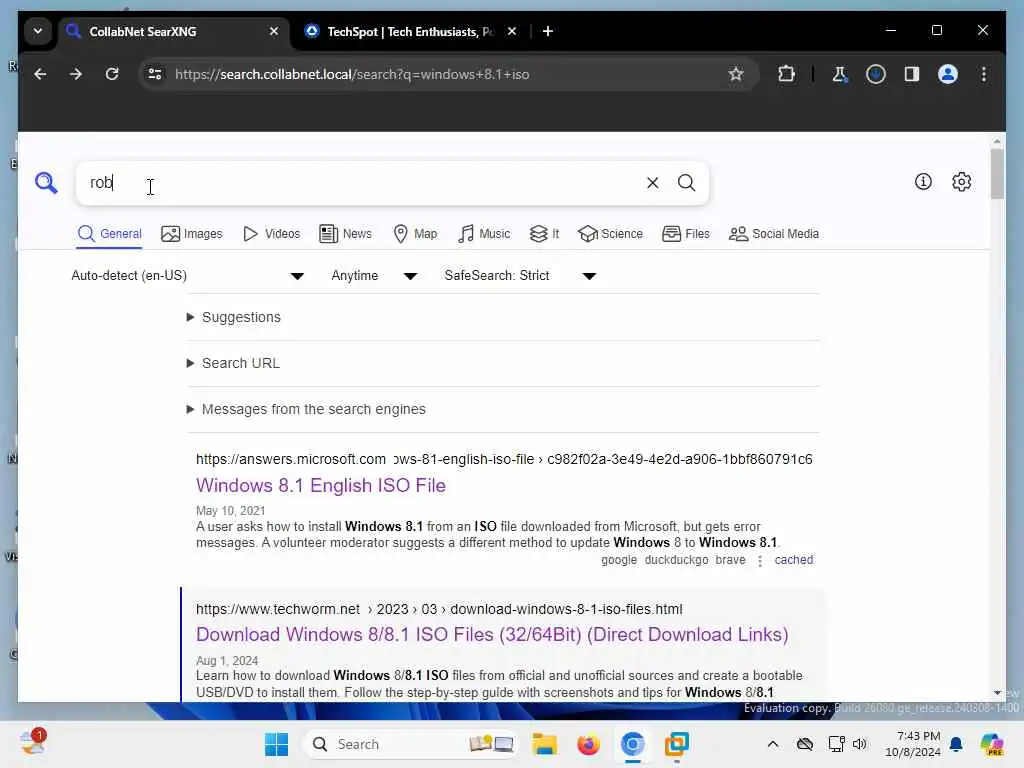
Task: Clear the search box with the X icon
Action: click(x=652, y=183)
